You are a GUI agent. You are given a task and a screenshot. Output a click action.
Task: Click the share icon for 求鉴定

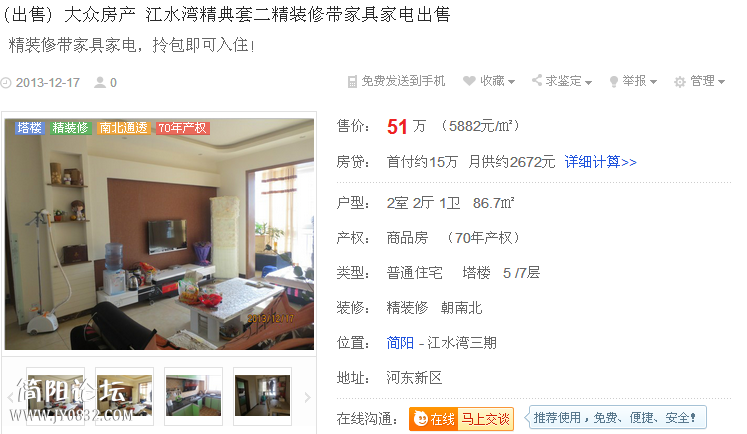[537, 80]
